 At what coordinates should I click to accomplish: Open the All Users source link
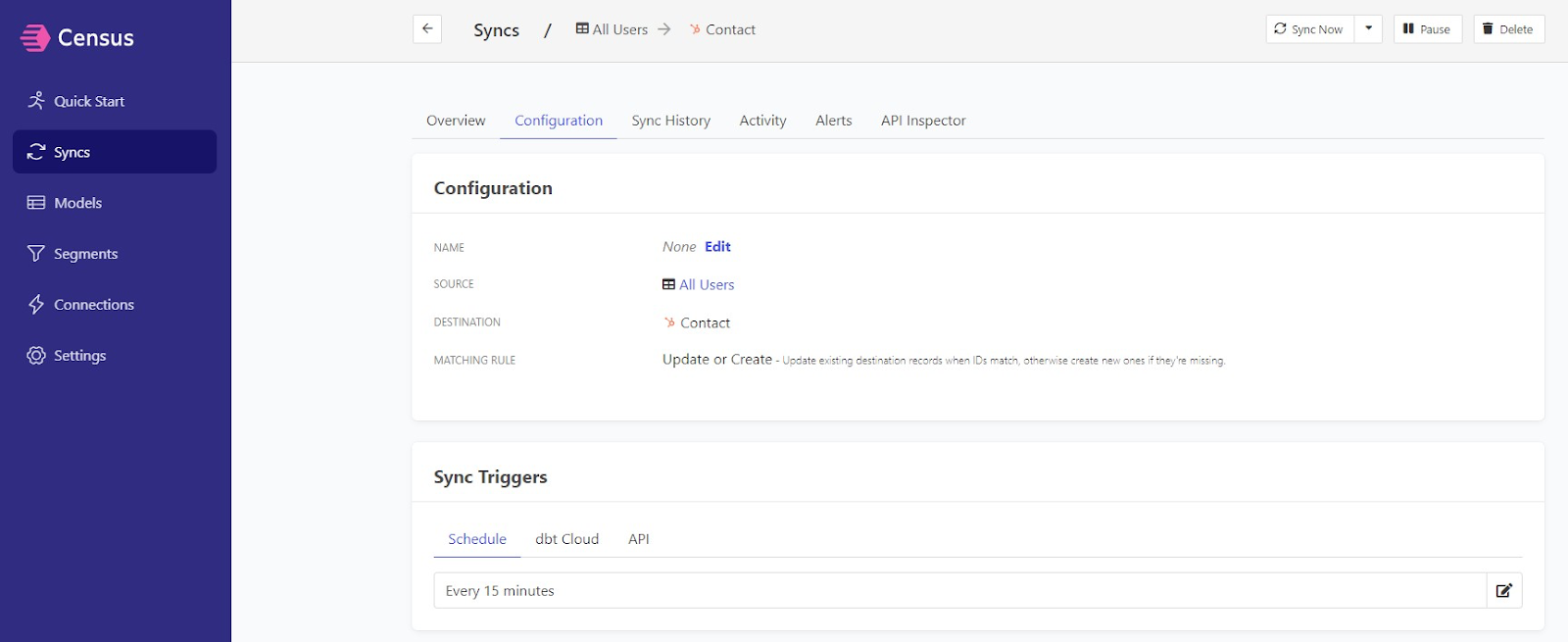[x=707, y=285]
